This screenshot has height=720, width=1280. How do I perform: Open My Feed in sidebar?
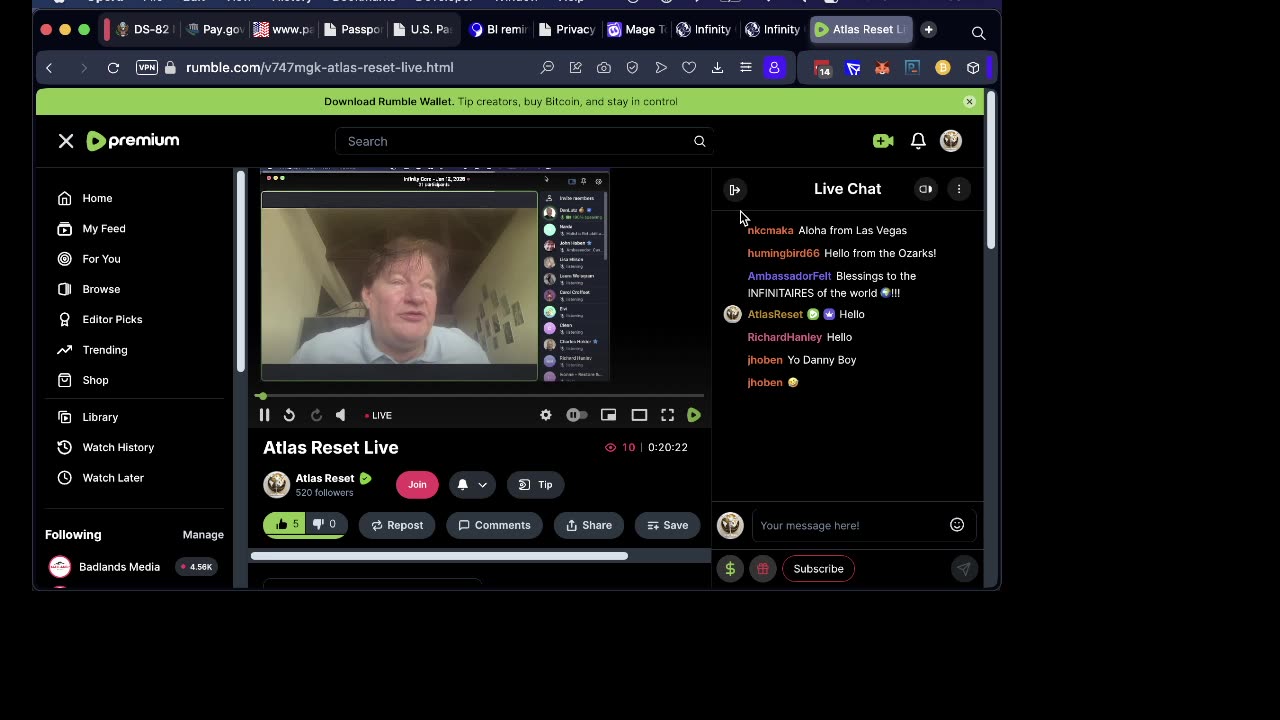pyautogui.click(x=104, y=228)
